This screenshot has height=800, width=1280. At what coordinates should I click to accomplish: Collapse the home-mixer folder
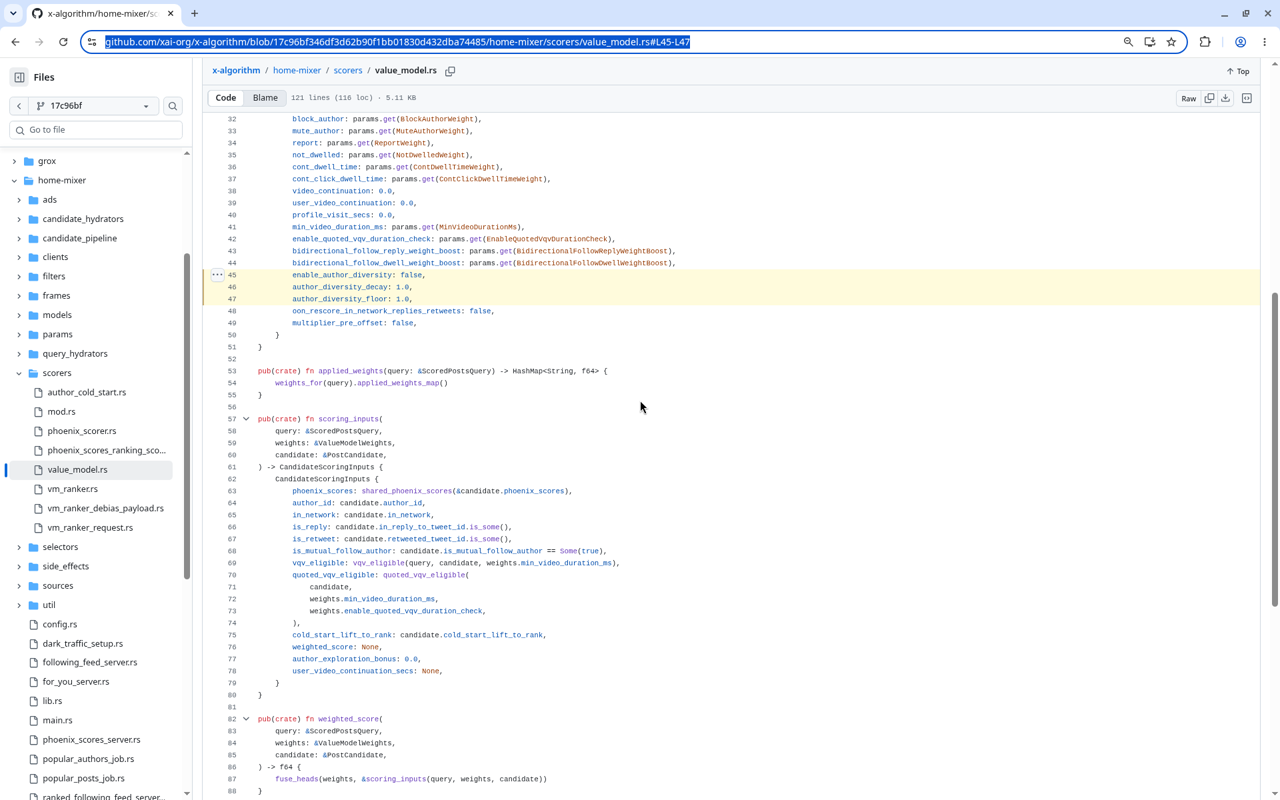coord(14,181)
